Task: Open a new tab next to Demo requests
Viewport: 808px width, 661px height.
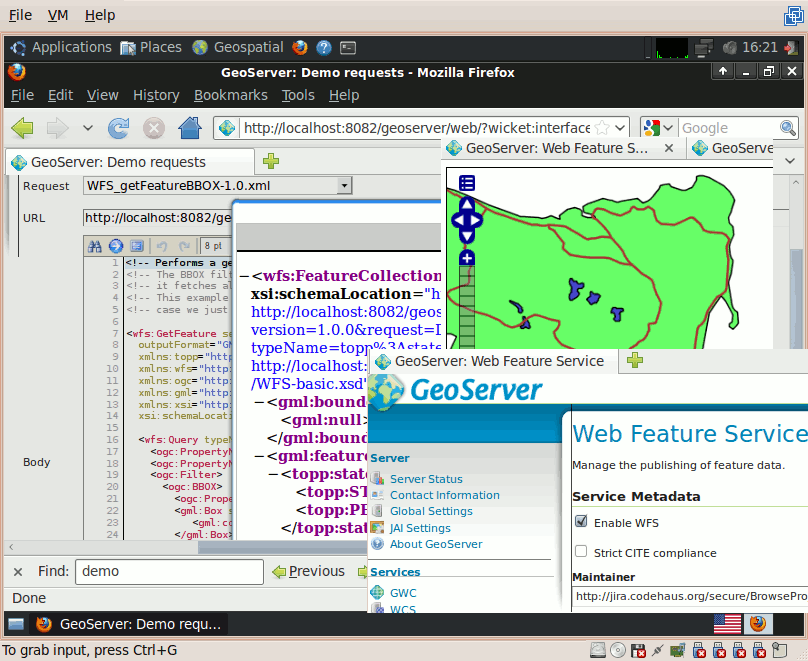Action: coord(271,161)
